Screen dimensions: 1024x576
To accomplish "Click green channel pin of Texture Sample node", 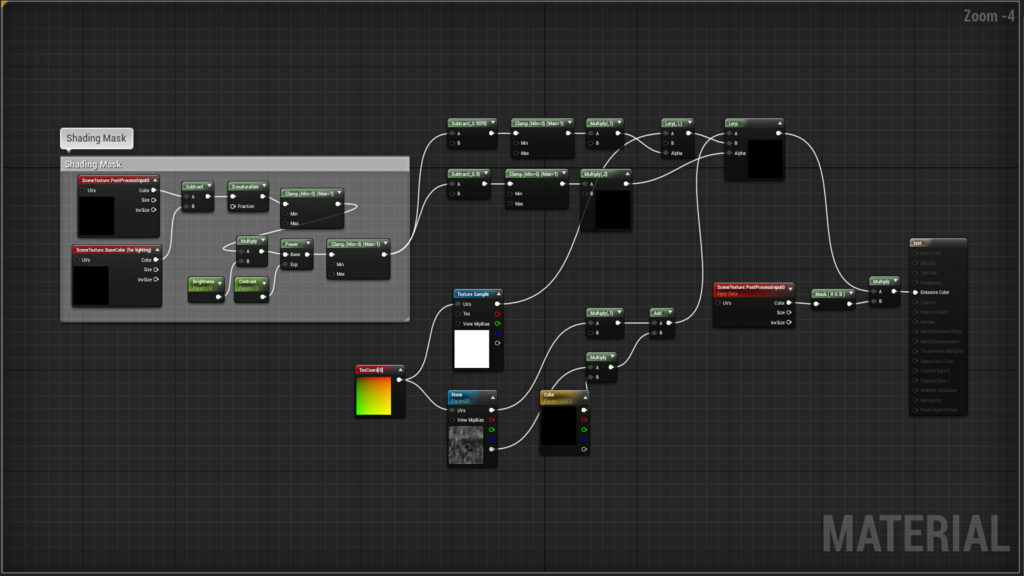I will point(498,323).
